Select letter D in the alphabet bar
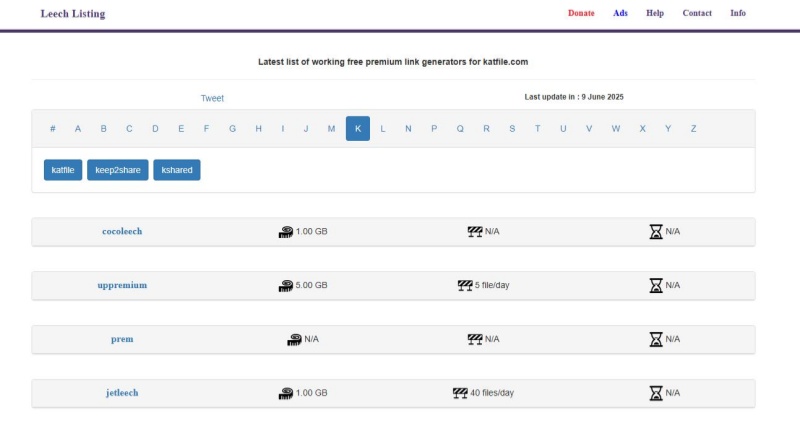This screenshot has width=800, height=429. coord(155,129)
